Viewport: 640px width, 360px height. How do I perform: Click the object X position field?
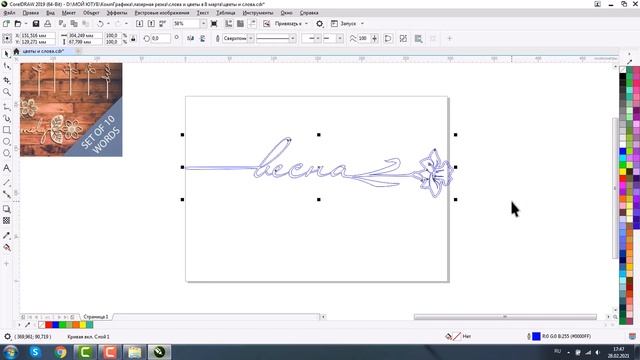[x=38, y=36]
